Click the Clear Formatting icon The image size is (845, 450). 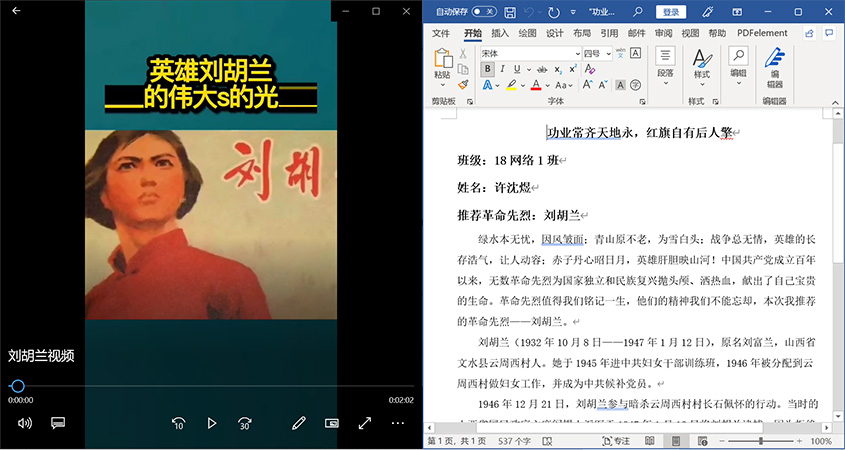[590, 69]
